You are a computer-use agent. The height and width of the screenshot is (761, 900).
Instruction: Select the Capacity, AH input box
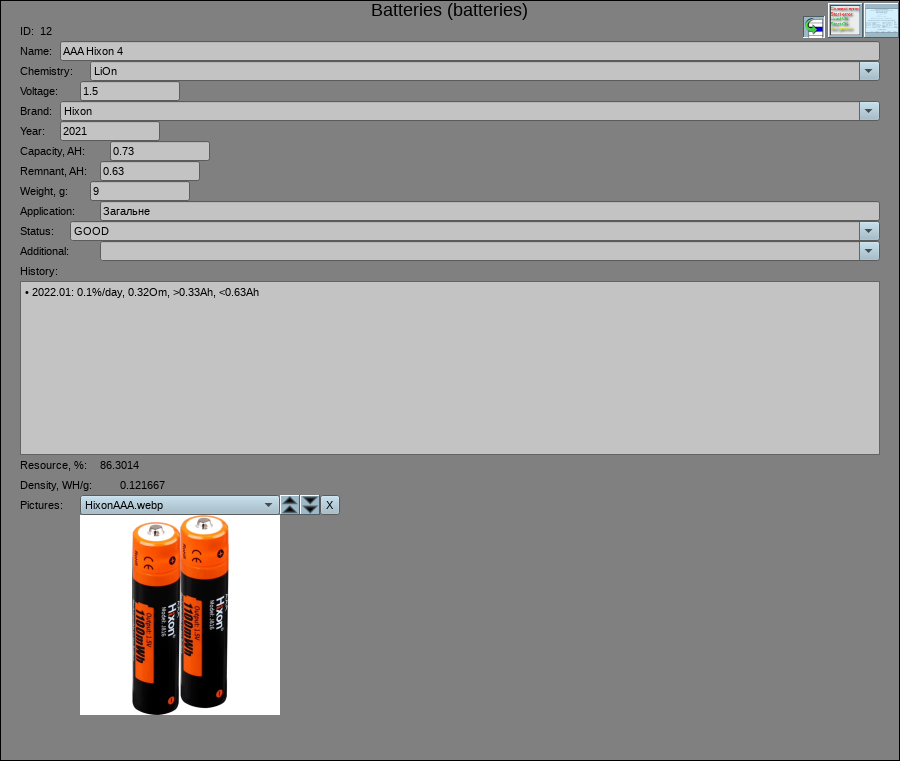pos(159,151)
